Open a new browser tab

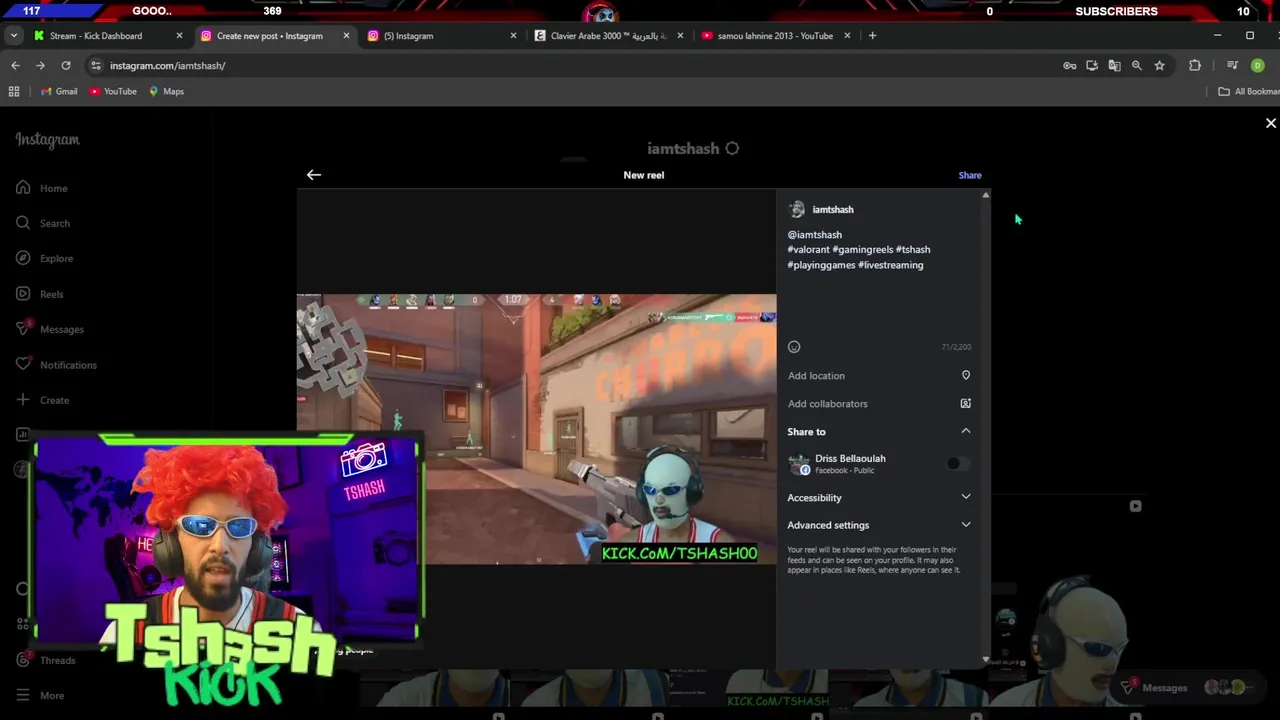tap(872, 36)
